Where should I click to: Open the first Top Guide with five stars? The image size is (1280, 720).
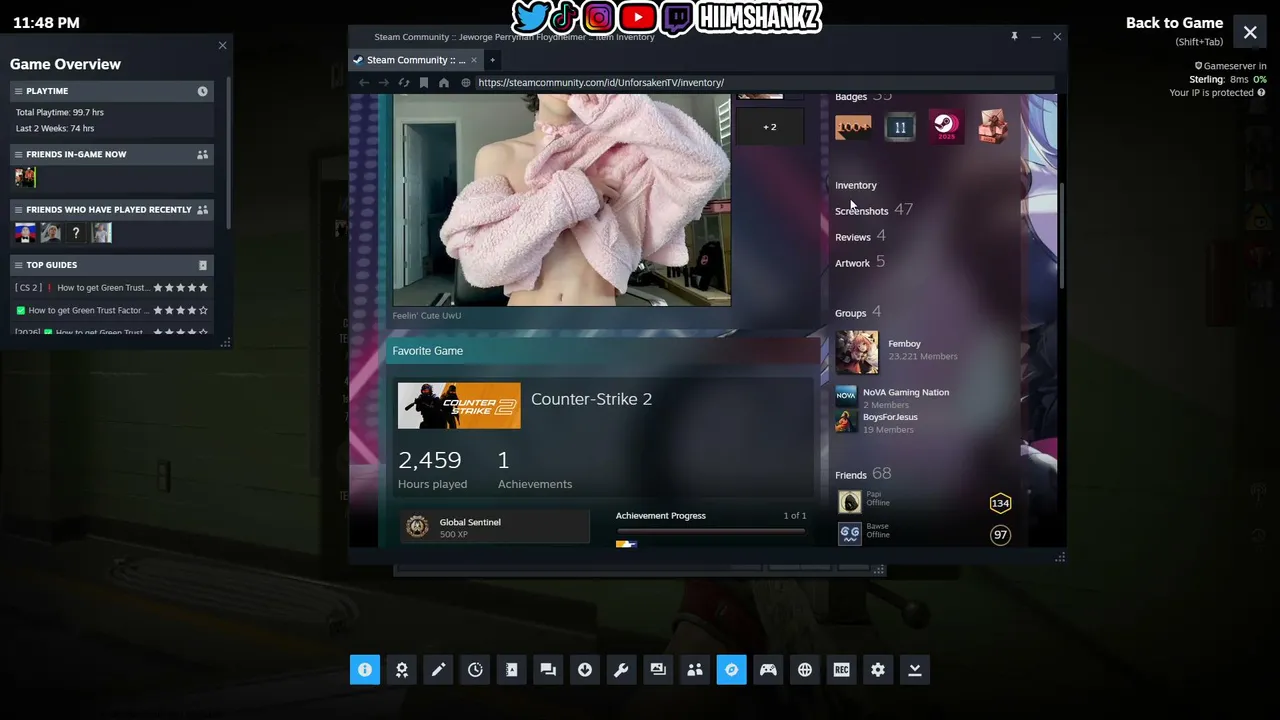[x=111, y=288]
